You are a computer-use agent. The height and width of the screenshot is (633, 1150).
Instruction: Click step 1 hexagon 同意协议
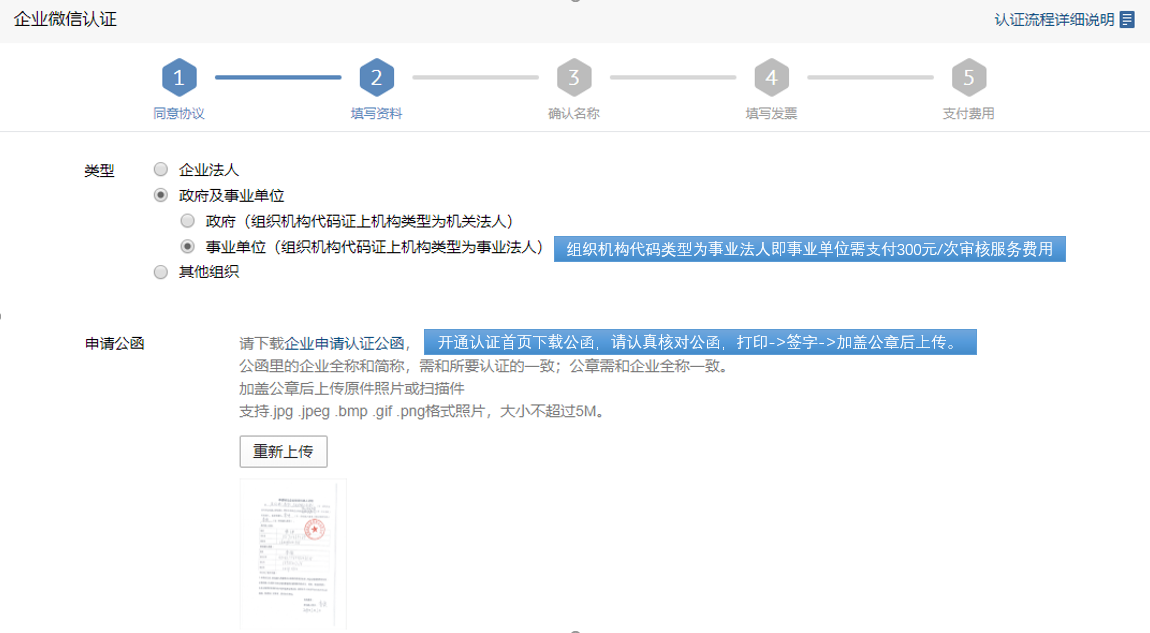(179, 77)
